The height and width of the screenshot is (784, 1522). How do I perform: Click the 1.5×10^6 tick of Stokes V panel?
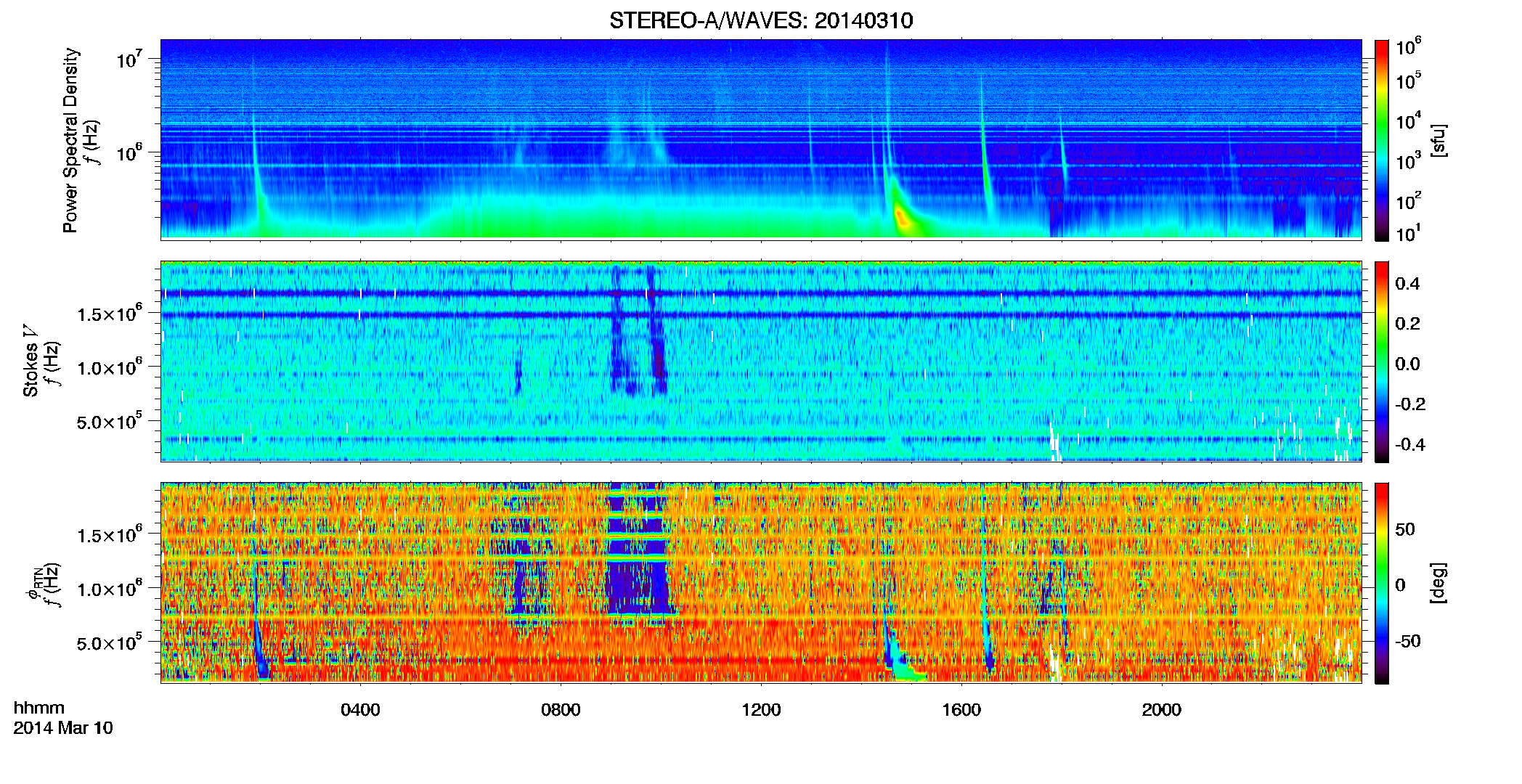pyautogui.click(x=109, y=313)
